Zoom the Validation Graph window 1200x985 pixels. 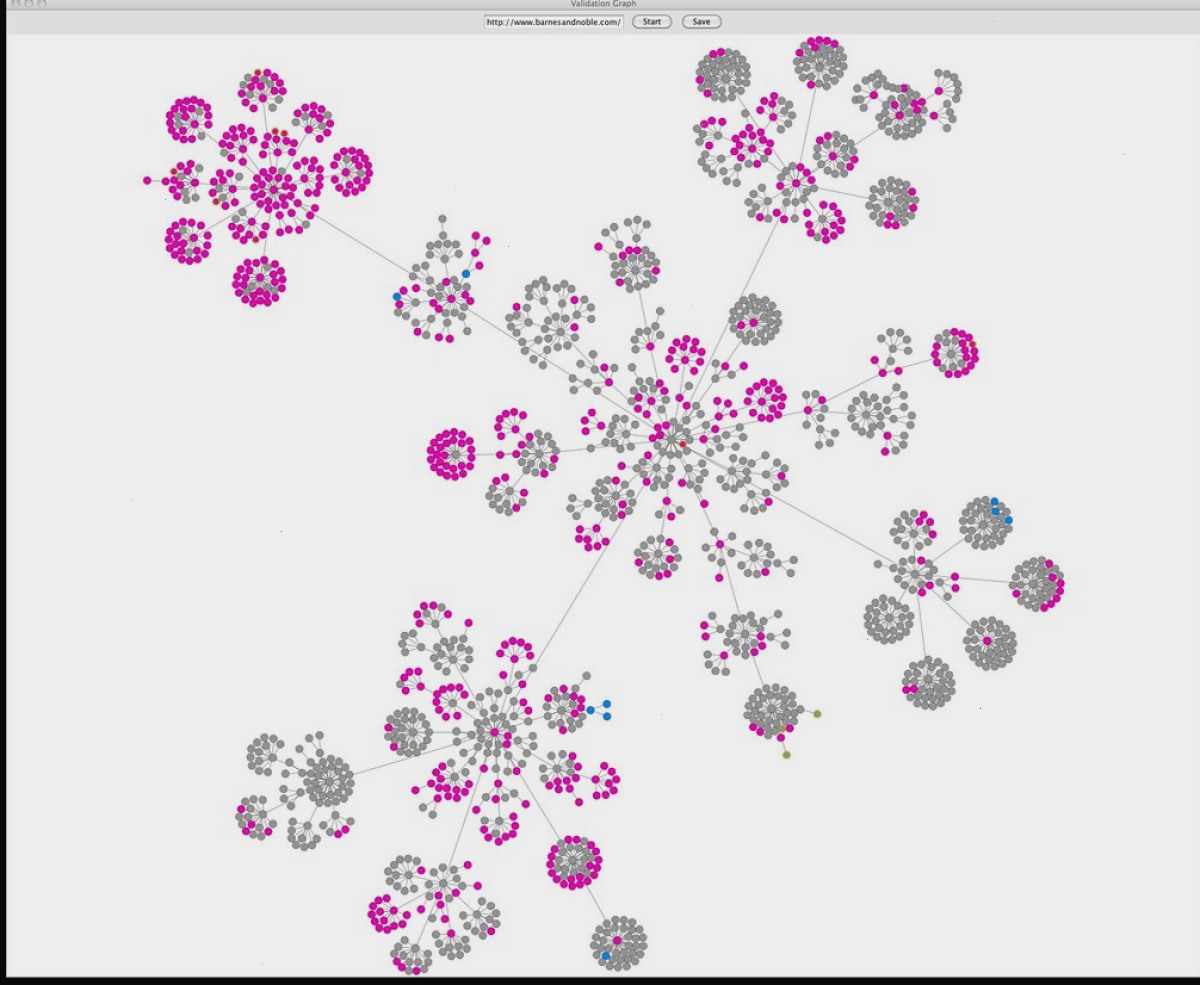[x=42, y=4]
